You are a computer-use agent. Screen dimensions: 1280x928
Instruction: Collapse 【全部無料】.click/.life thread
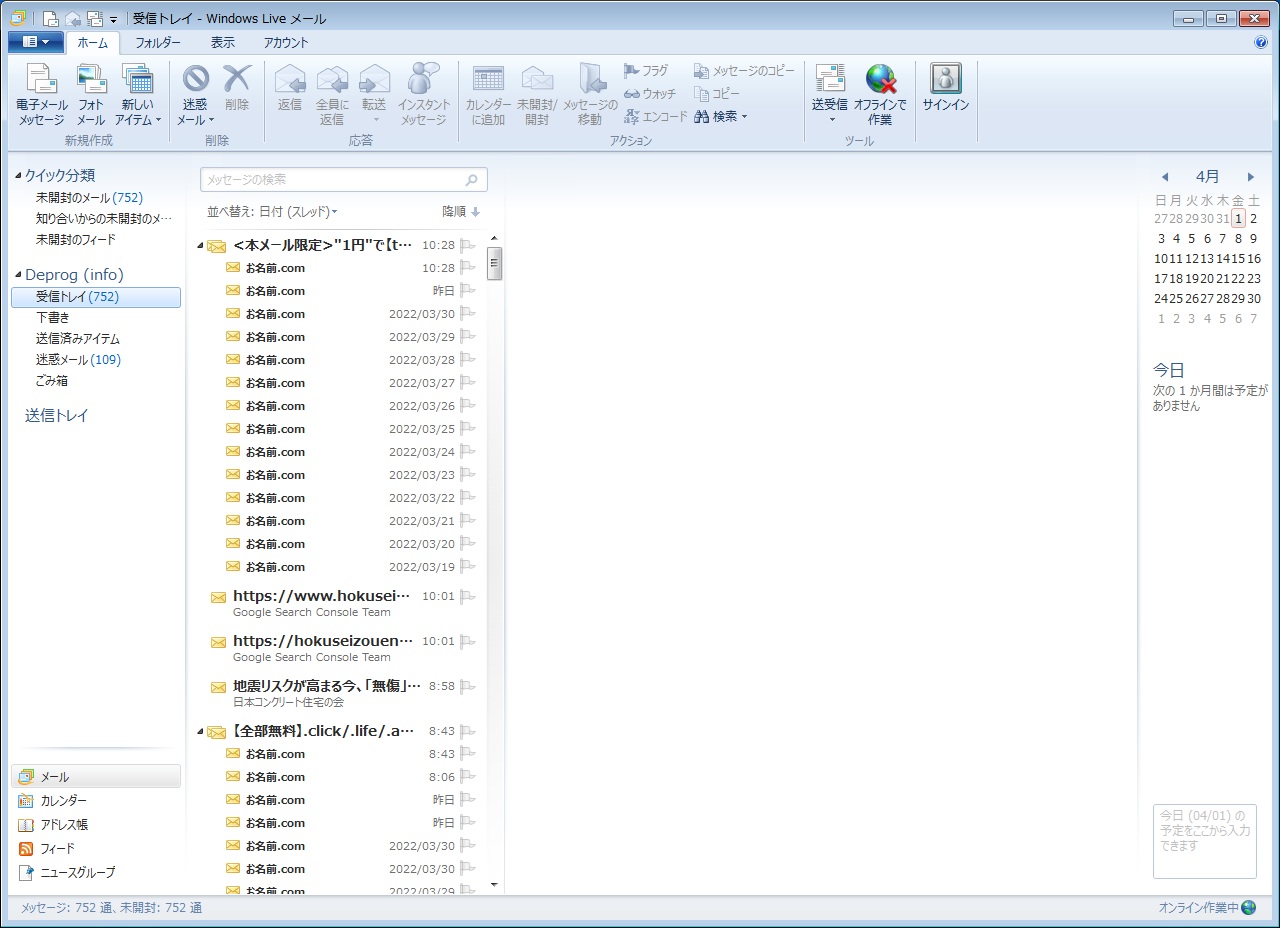click(x=200, y=732)
